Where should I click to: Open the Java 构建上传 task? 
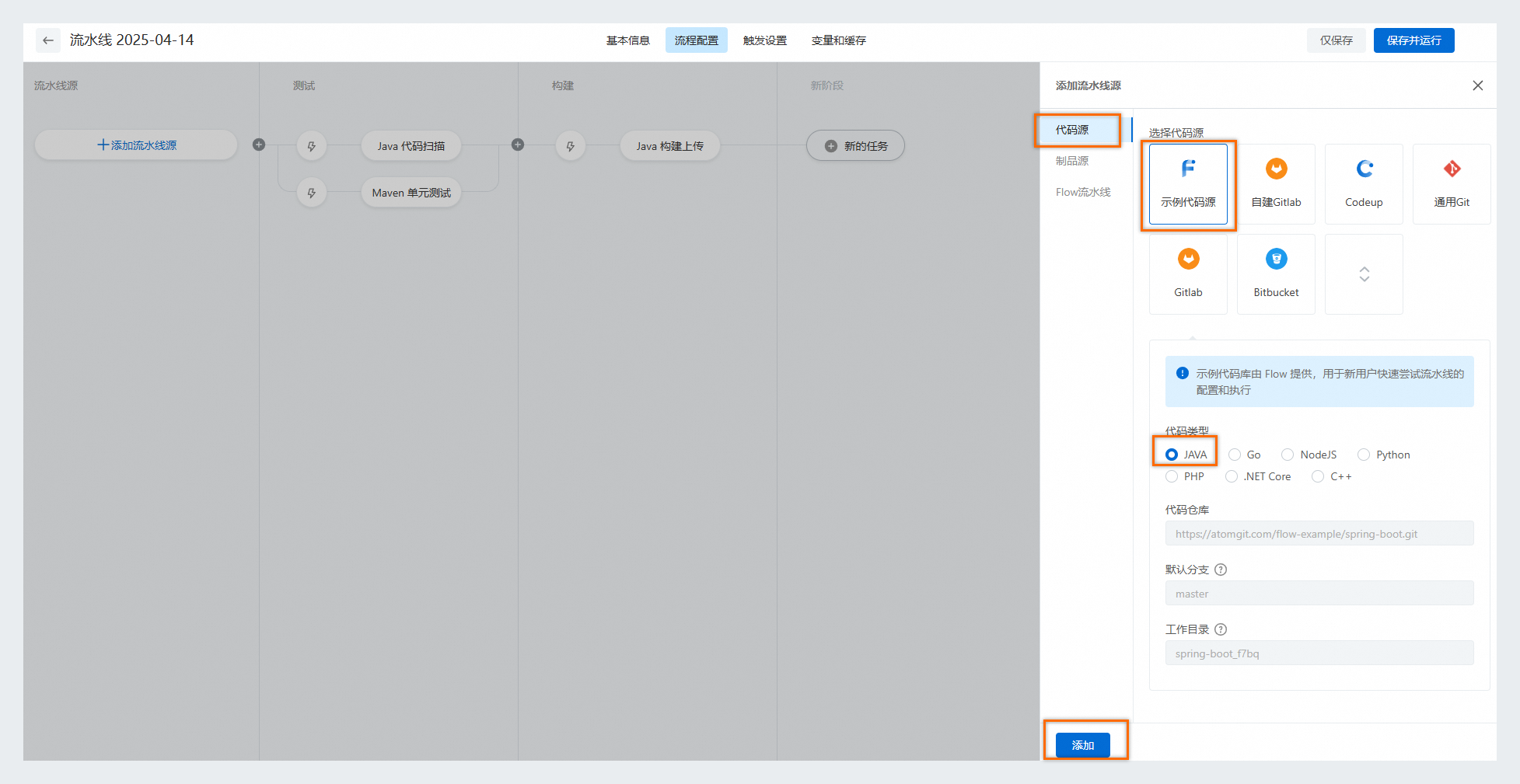tap(670, 146)
